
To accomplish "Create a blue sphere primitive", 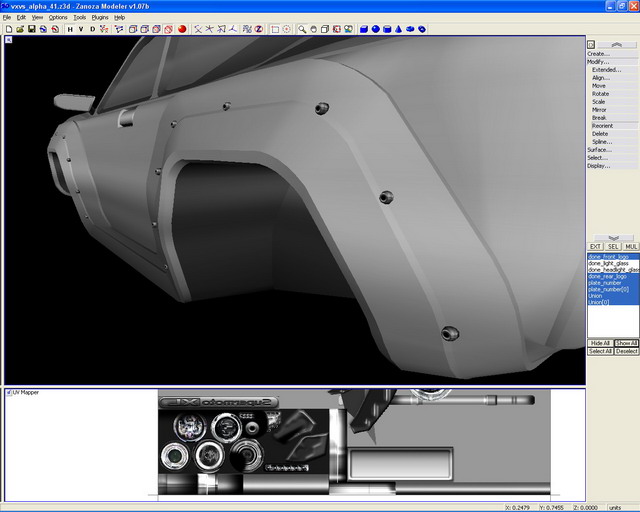I will click(x=376, y=29).
